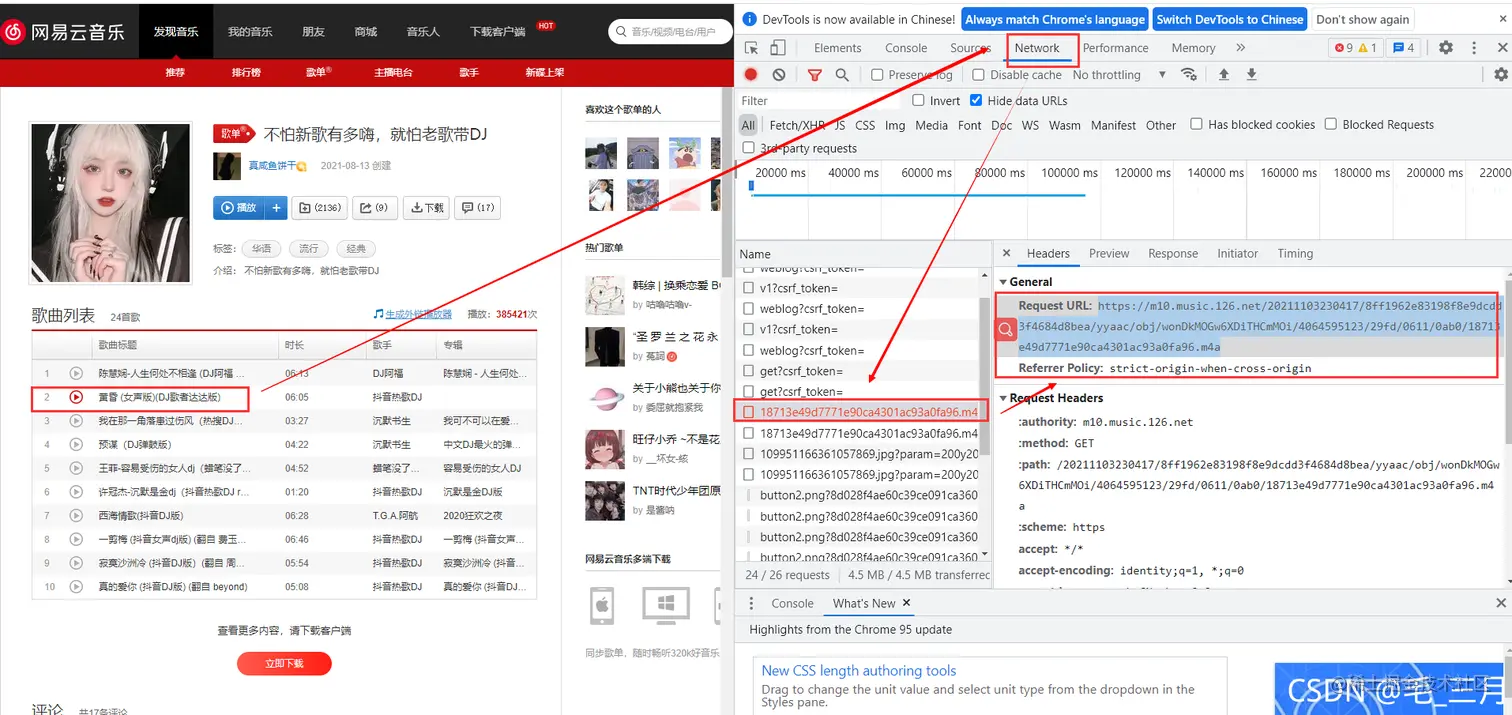Image resolution: width=1512 pixels, height=715 pixels.
Task: Open the network filter funnel icon
Action: point(814,74)
